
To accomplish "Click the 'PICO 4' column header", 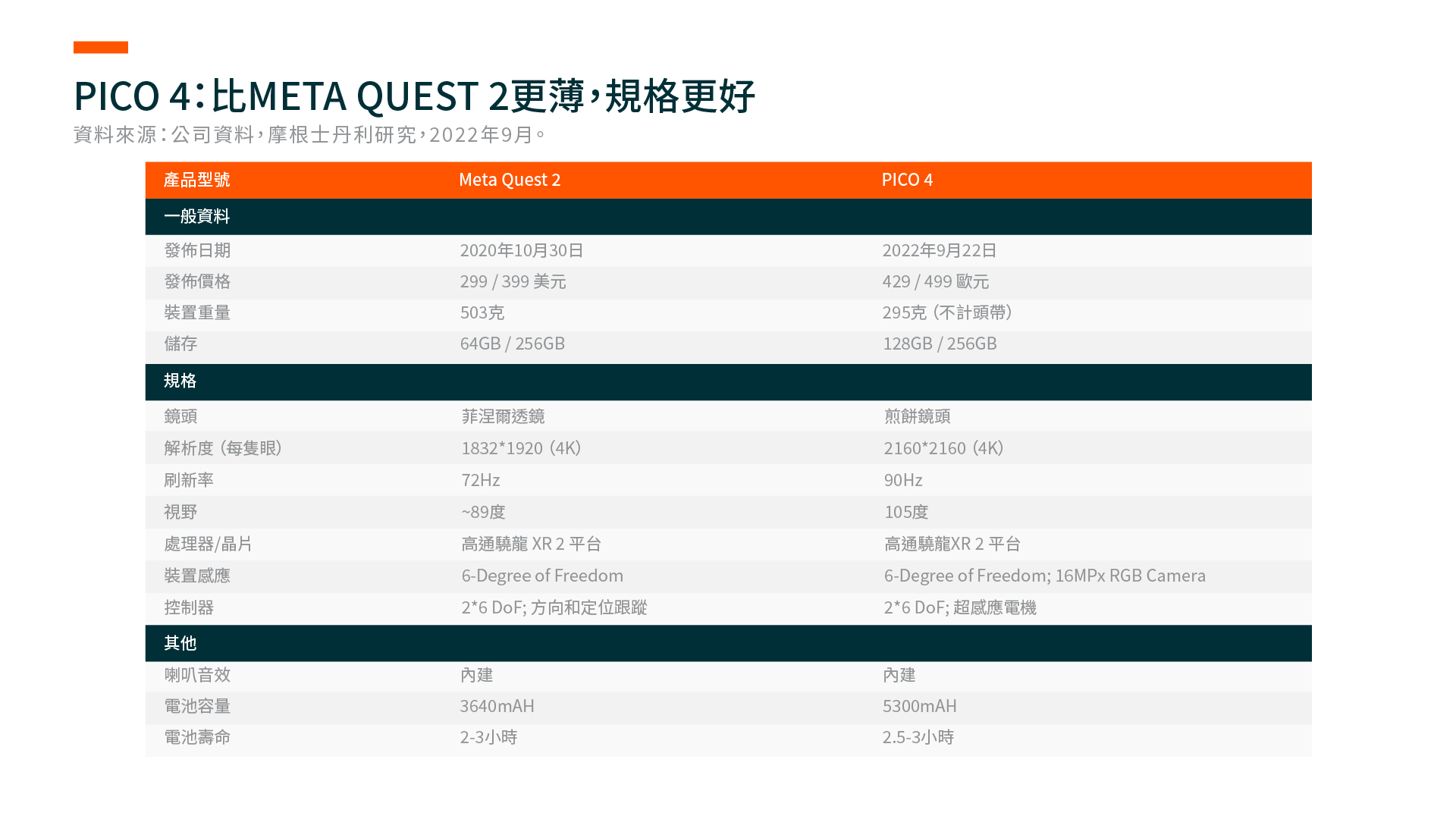I will 907,180.
